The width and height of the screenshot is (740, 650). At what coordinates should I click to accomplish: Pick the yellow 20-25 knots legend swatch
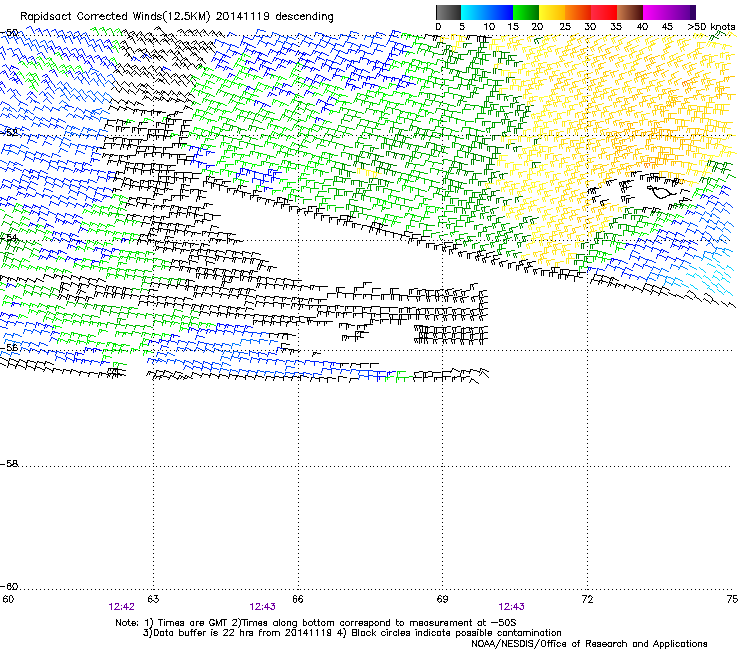552,12
